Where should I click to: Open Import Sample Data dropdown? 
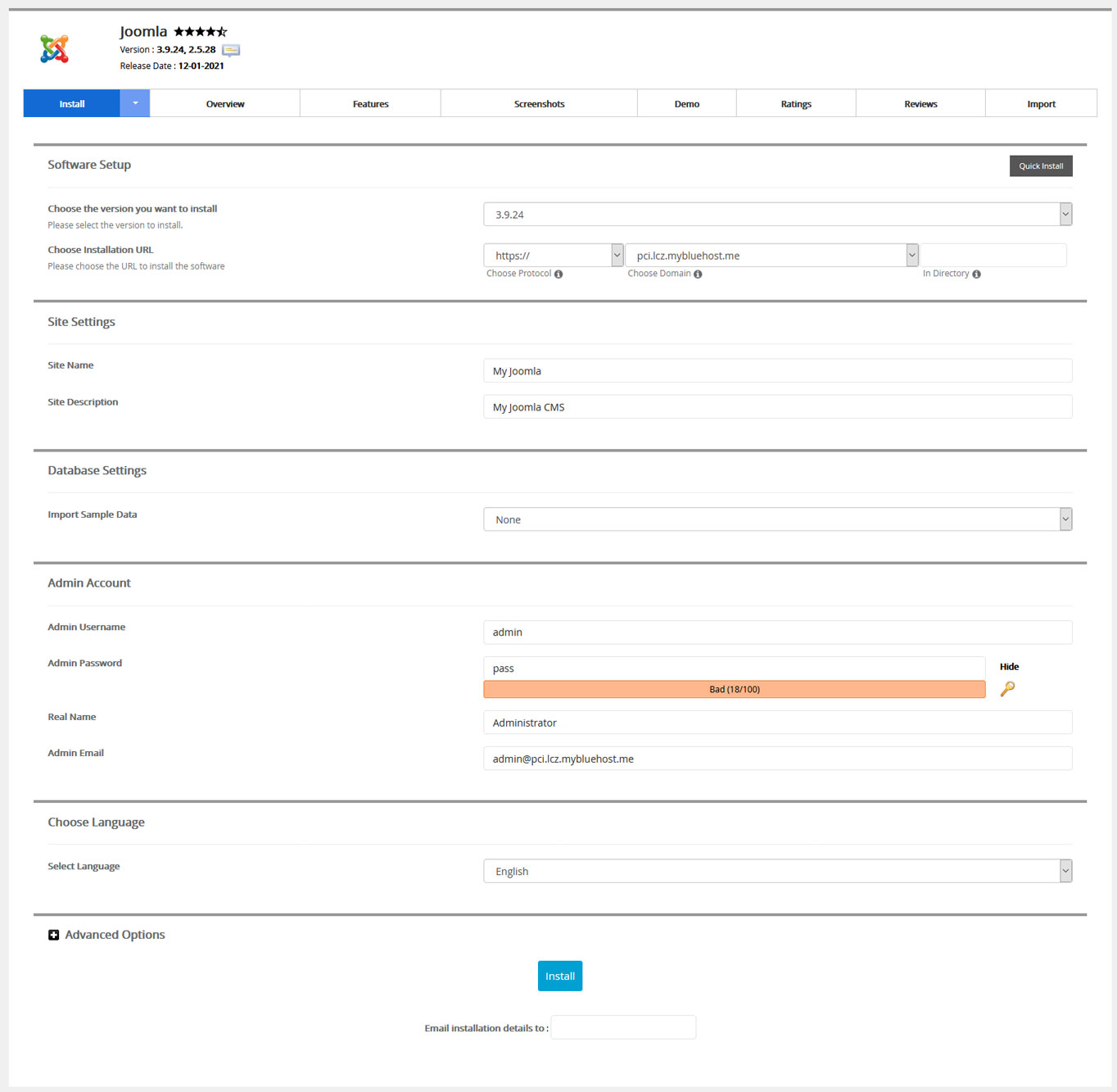coord(777,519)
